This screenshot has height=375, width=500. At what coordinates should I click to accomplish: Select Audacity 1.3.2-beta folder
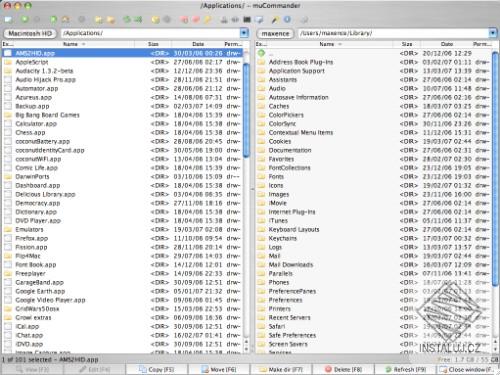click(123, 71)
